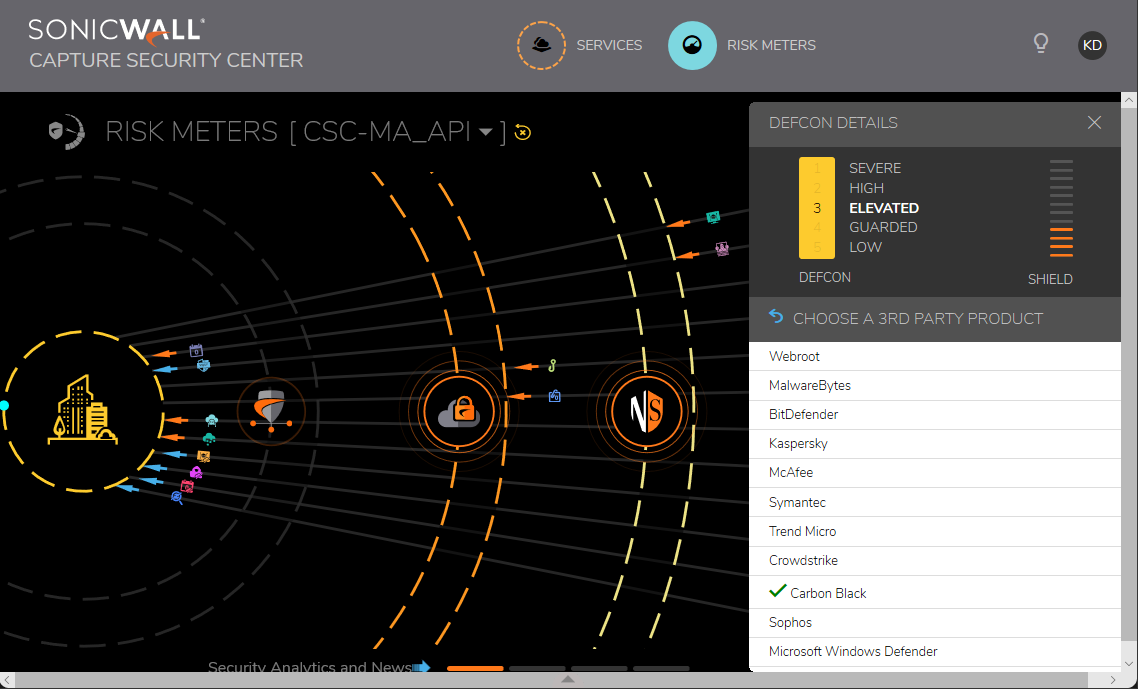1138x689 pixels.
Task: Click the blue lock tag threat icon
Action: point(554,396)
